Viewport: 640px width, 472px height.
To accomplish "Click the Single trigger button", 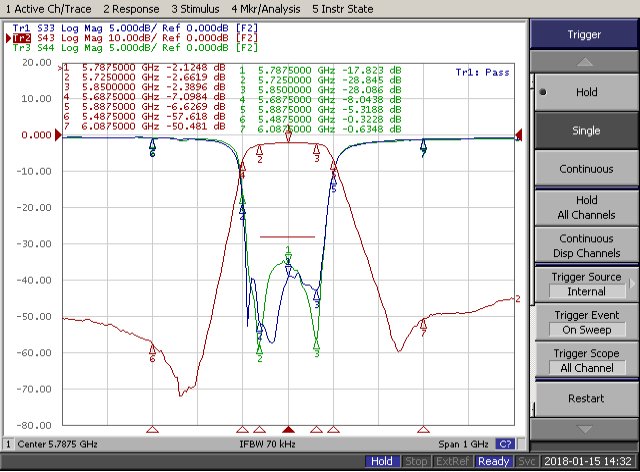I will 586,131.
